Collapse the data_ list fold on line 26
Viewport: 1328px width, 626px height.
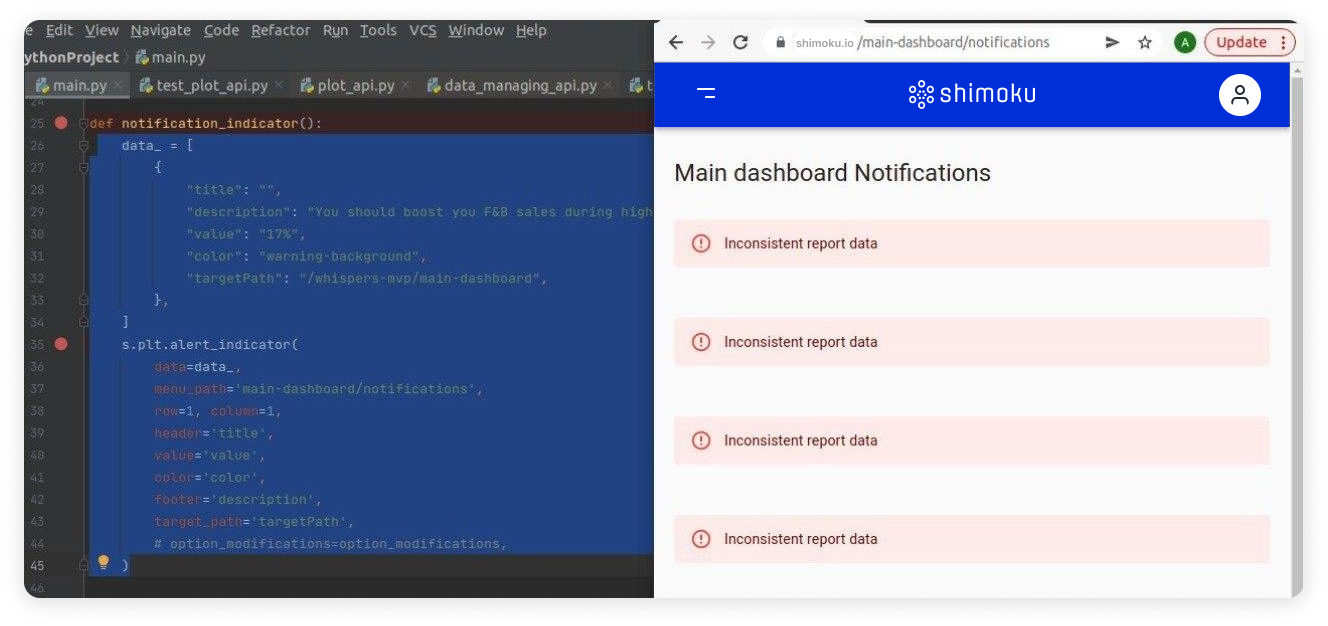click(x=84, y=145)
